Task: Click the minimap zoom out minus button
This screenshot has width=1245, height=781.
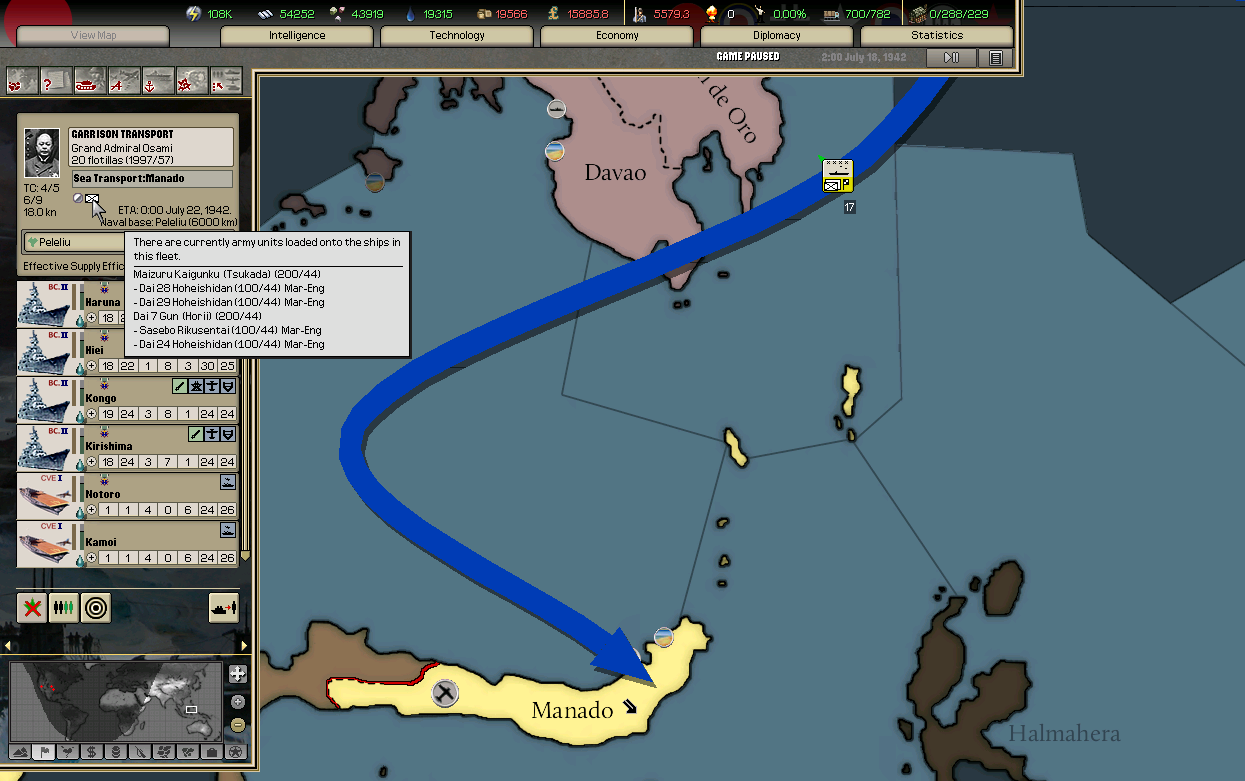Action: [237, 724]
